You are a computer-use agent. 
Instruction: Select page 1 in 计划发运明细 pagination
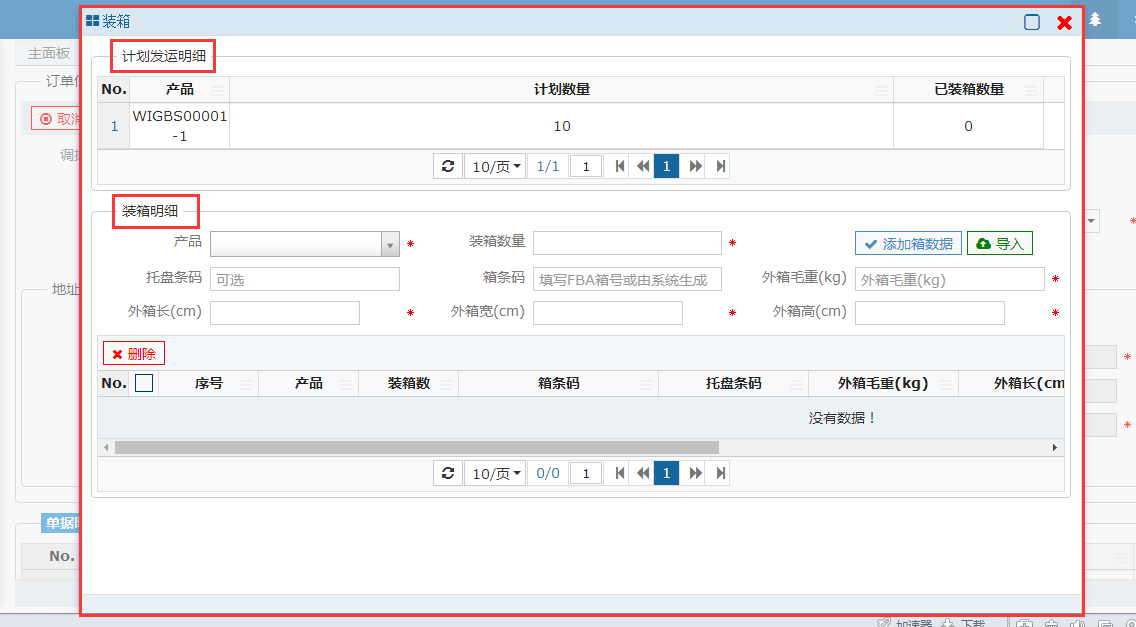[667, 167]
